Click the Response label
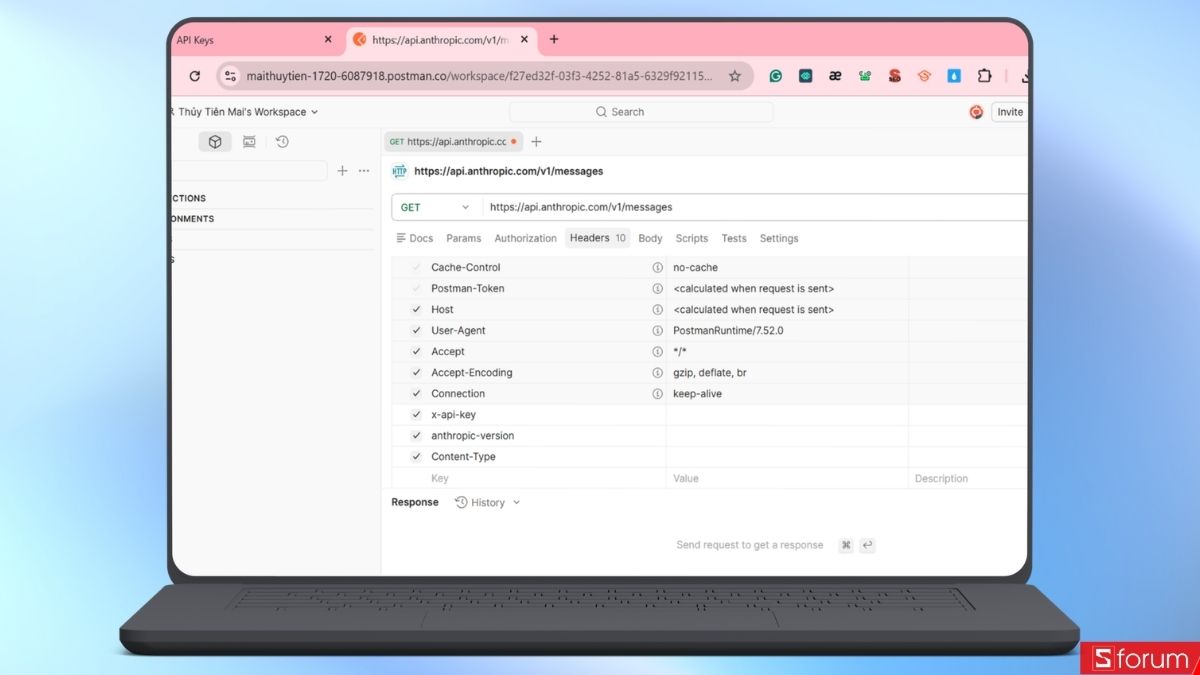The image size is (1200, 675). [x=415, y=502]
